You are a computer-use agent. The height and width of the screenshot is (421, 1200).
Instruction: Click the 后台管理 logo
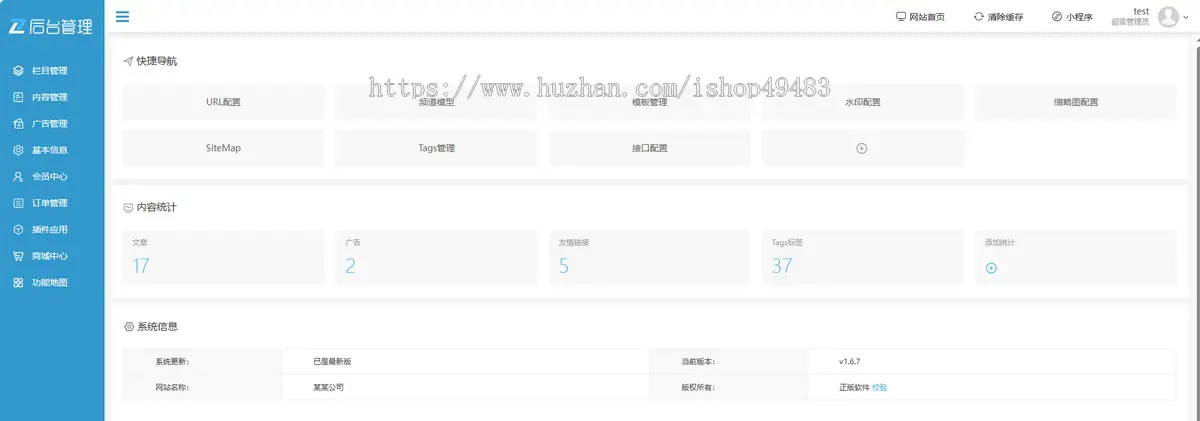(x=52, y=27)
